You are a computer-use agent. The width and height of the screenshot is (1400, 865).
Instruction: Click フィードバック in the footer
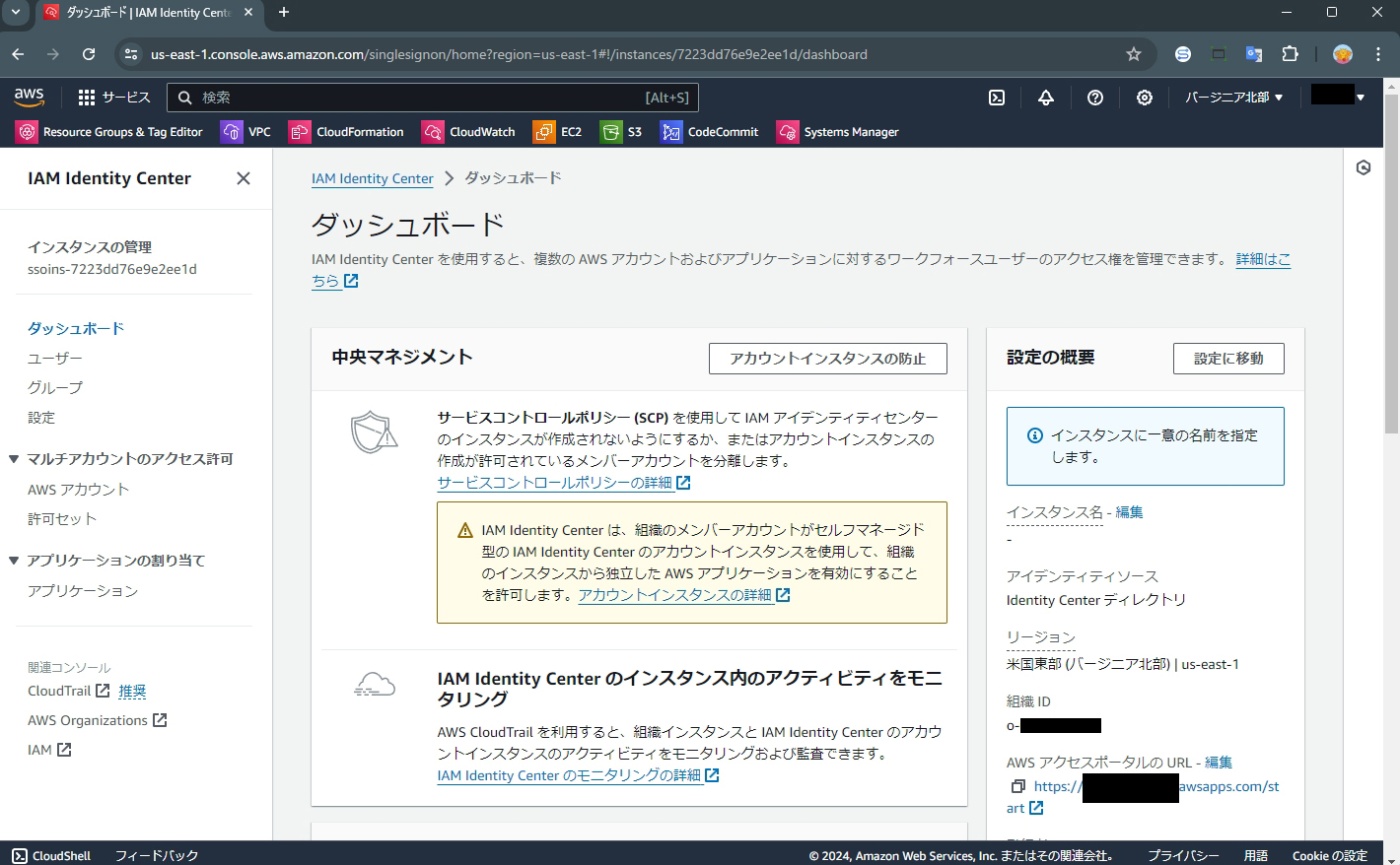click(156, 855)
